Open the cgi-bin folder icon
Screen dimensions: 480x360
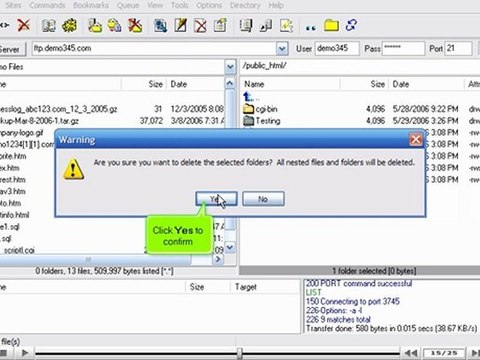point(249,109)
